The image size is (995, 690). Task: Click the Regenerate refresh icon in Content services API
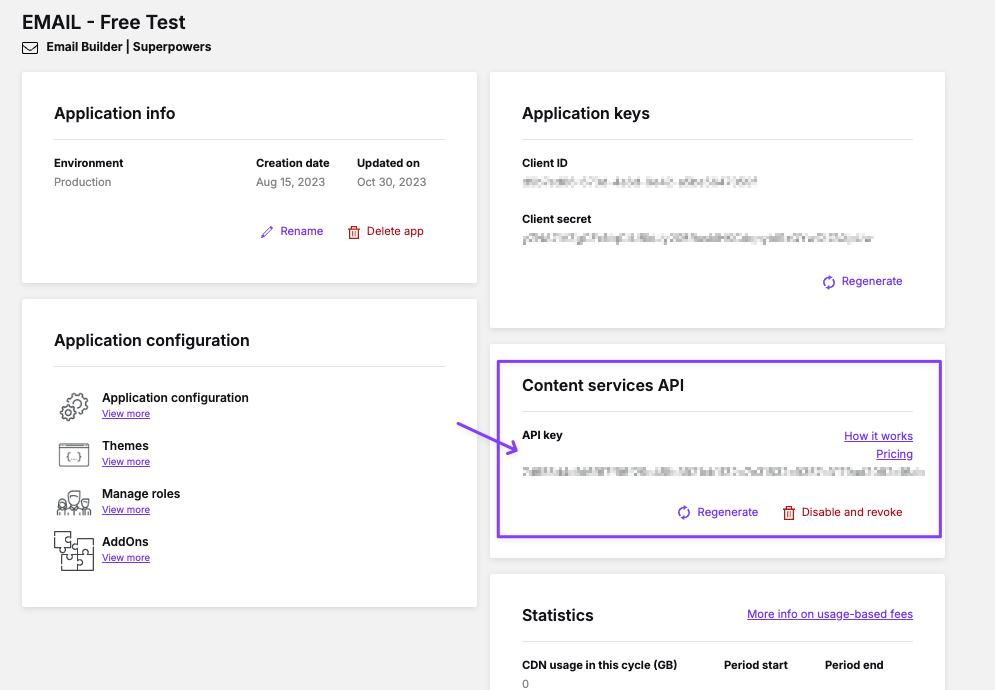coord(683,512)
